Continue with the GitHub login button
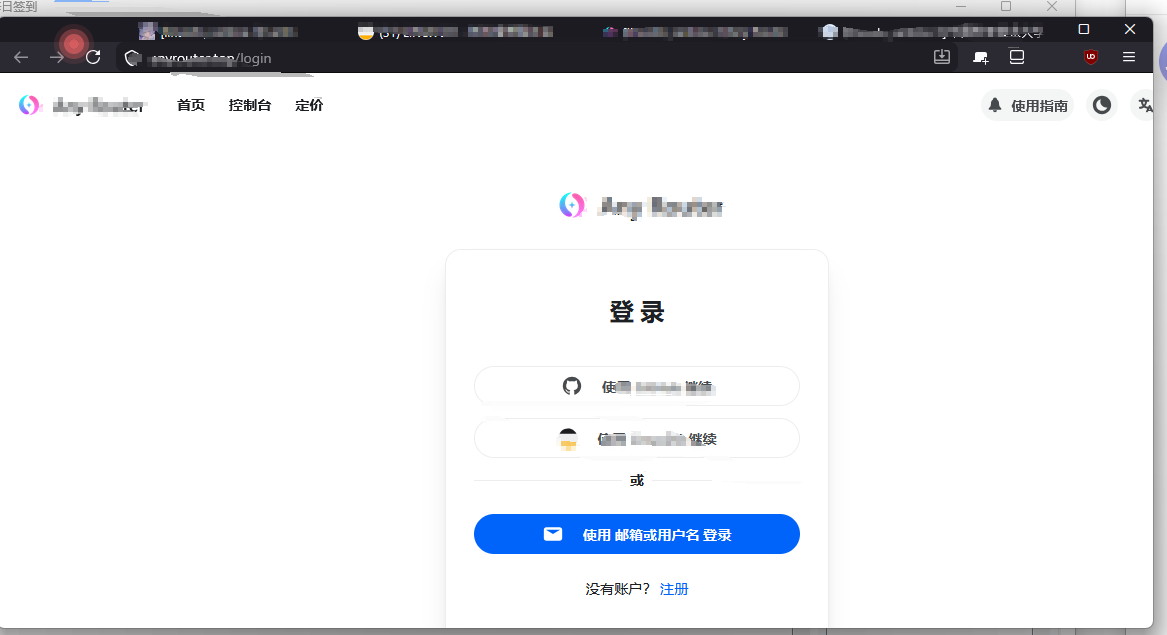 tap(637, 386)
